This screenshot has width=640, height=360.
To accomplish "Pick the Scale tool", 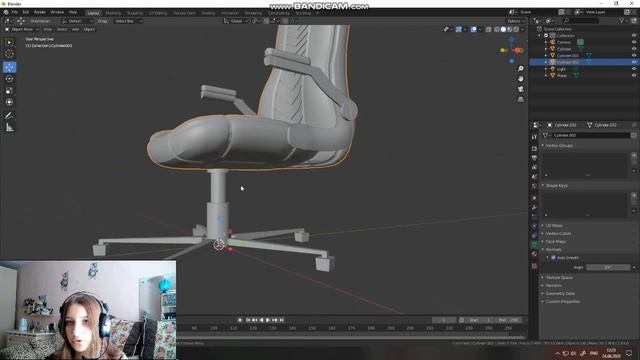I will coord(9,91).
